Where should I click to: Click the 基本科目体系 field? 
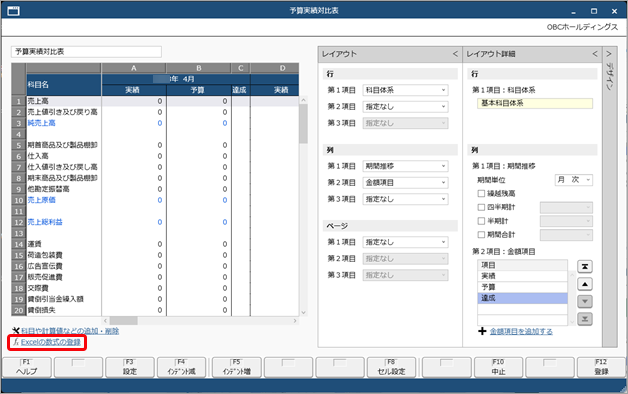pos(535,103)
